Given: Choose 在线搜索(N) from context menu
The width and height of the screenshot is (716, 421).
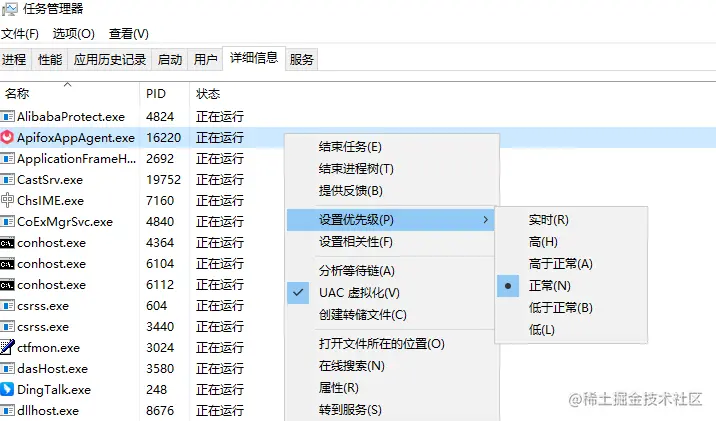Looking at the screenshot, I should [391, 366].
